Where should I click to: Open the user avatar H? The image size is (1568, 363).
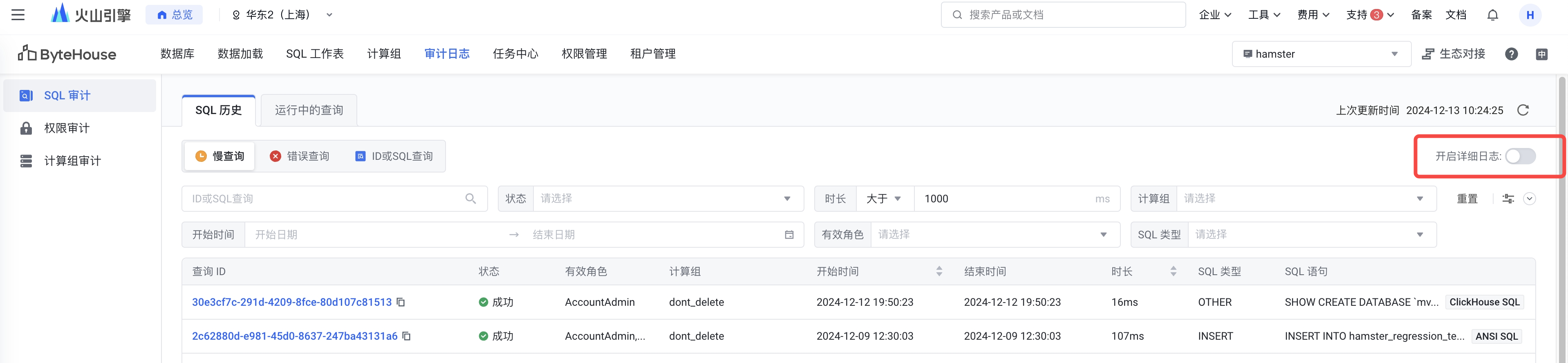pos(1530,15)
